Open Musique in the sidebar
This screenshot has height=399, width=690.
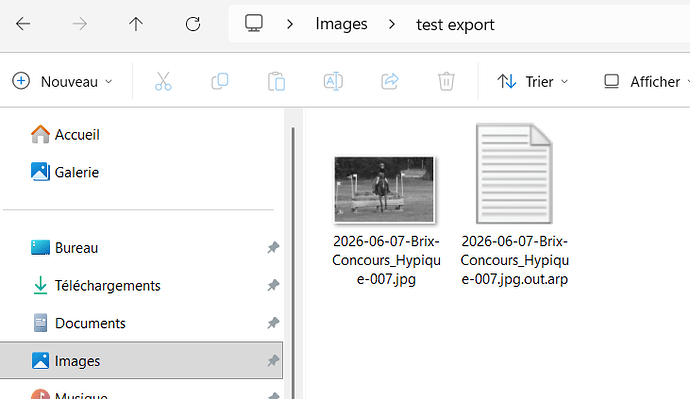(69, 395)
